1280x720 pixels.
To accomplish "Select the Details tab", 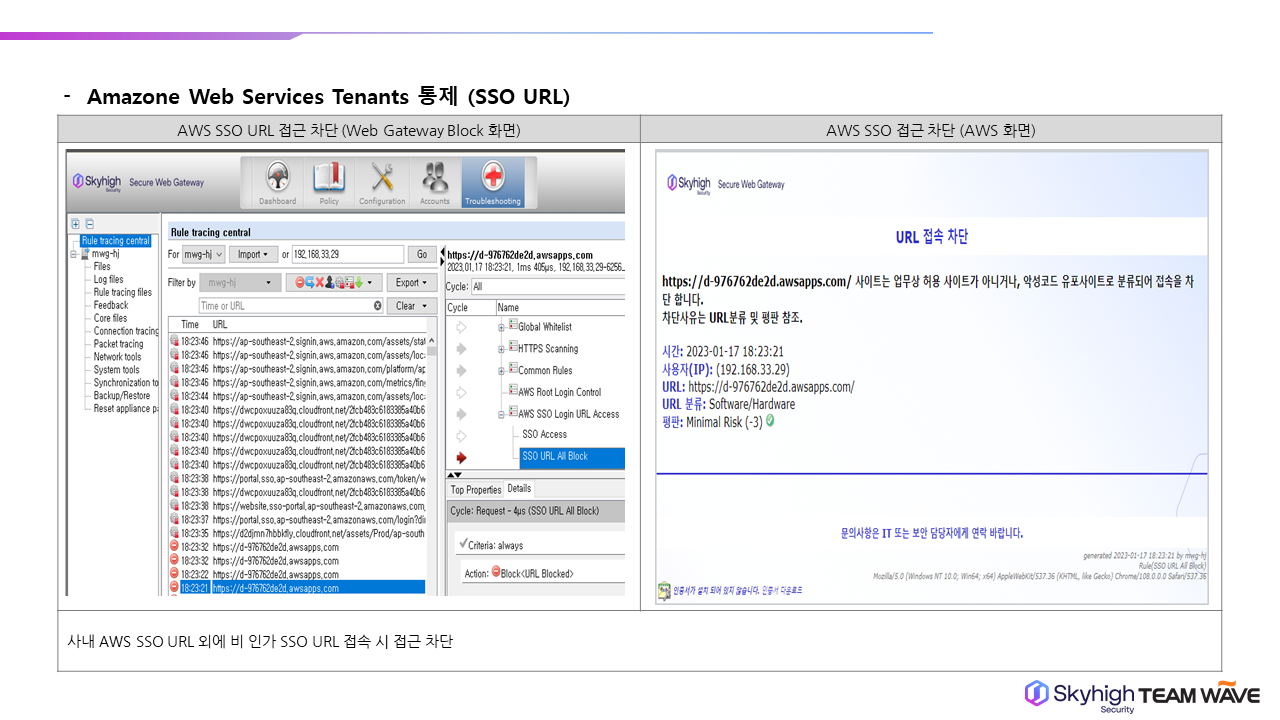I will (x=519, y=489).
